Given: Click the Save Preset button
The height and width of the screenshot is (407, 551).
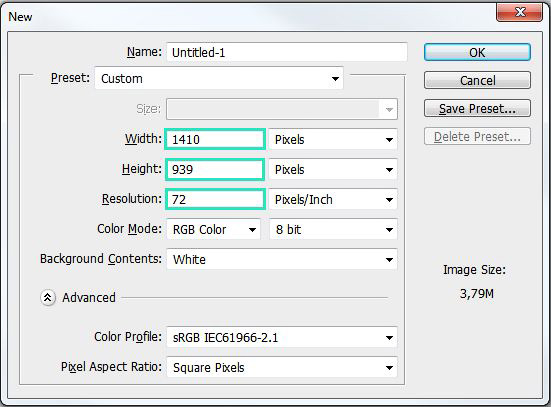Looking at the screenshot, I should tap(477, 108).
